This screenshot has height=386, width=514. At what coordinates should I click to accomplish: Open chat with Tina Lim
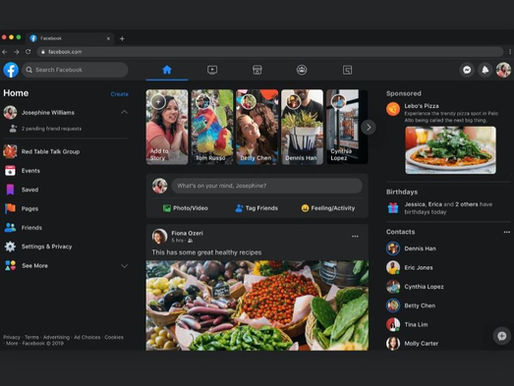[416, 324]
